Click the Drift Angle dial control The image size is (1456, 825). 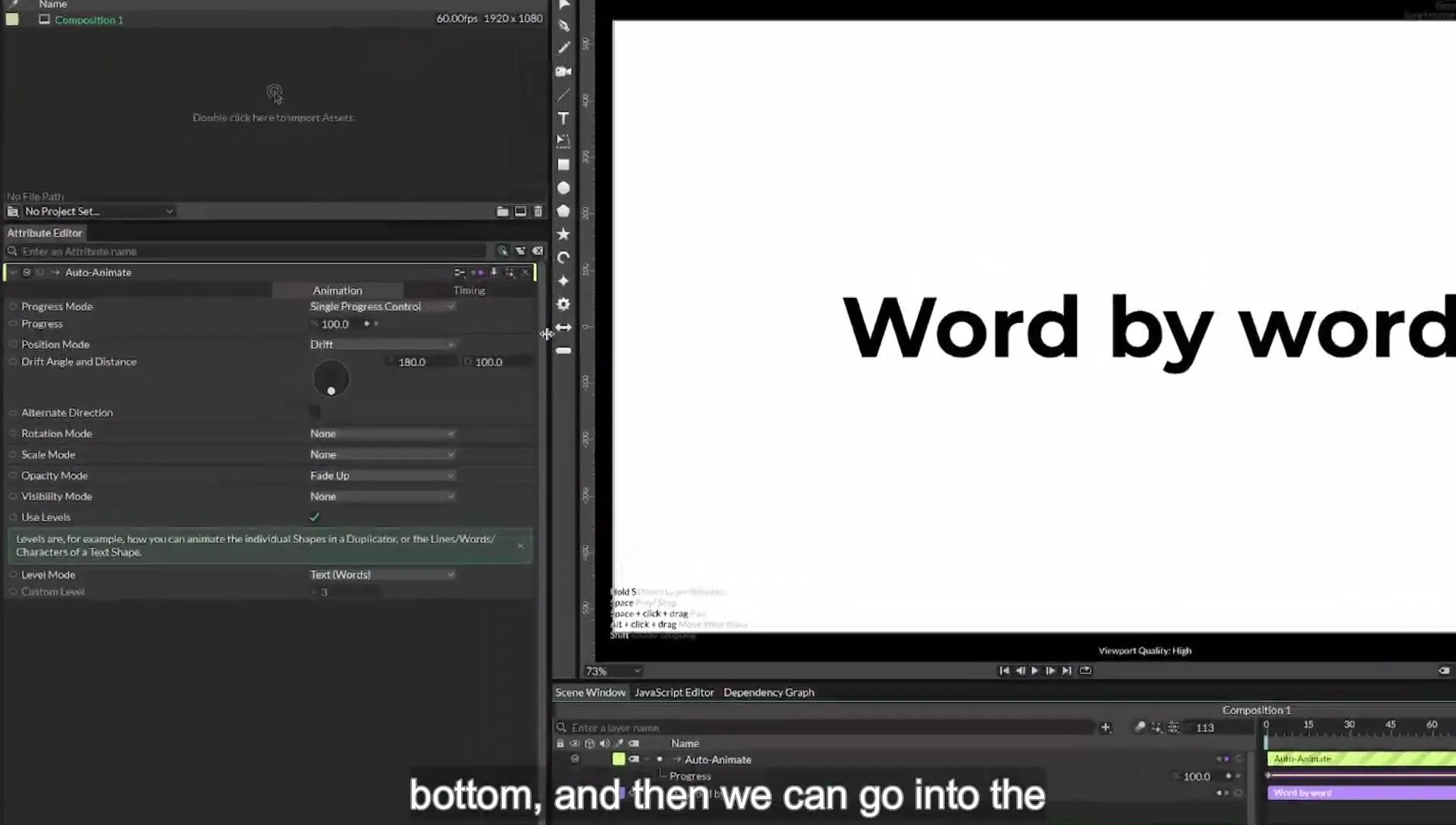(331, 378)
